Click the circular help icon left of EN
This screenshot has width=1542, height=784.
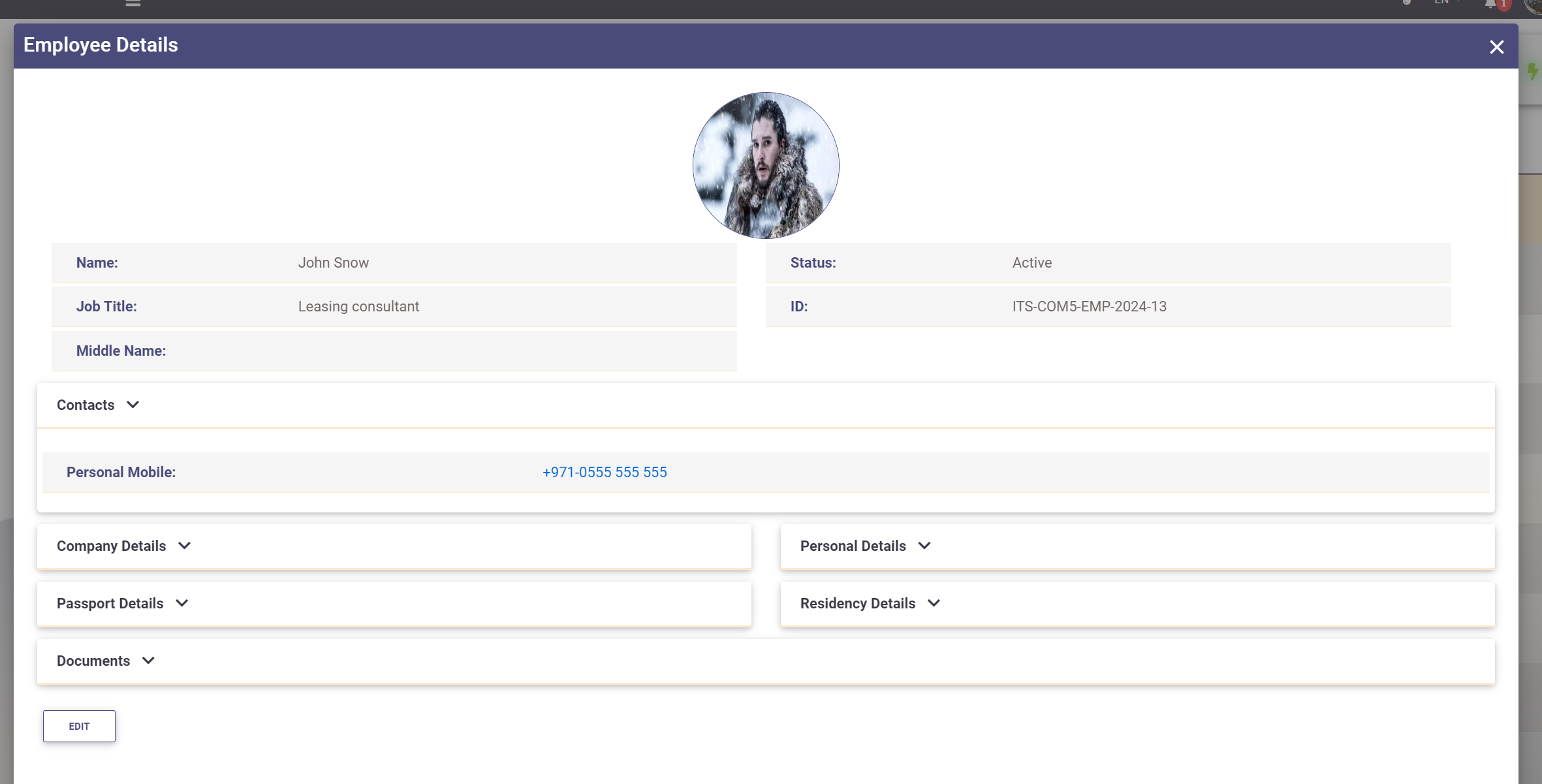tap(1407, 3)
